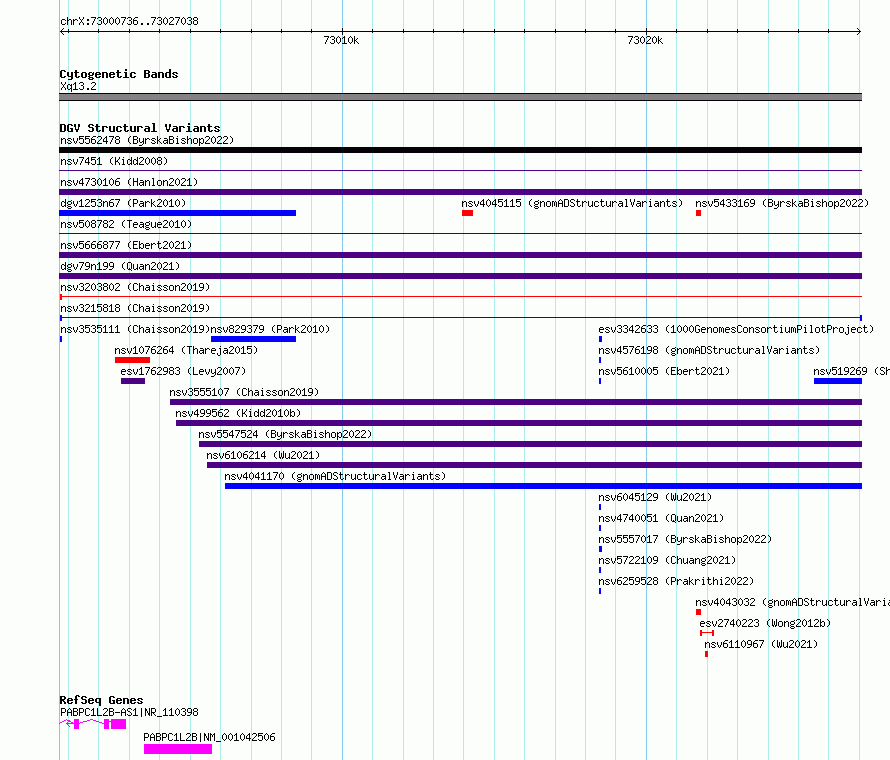
Task: Click nsv4041170 (gnomADStructuralVariants) label
Action: tap(335, 476)
